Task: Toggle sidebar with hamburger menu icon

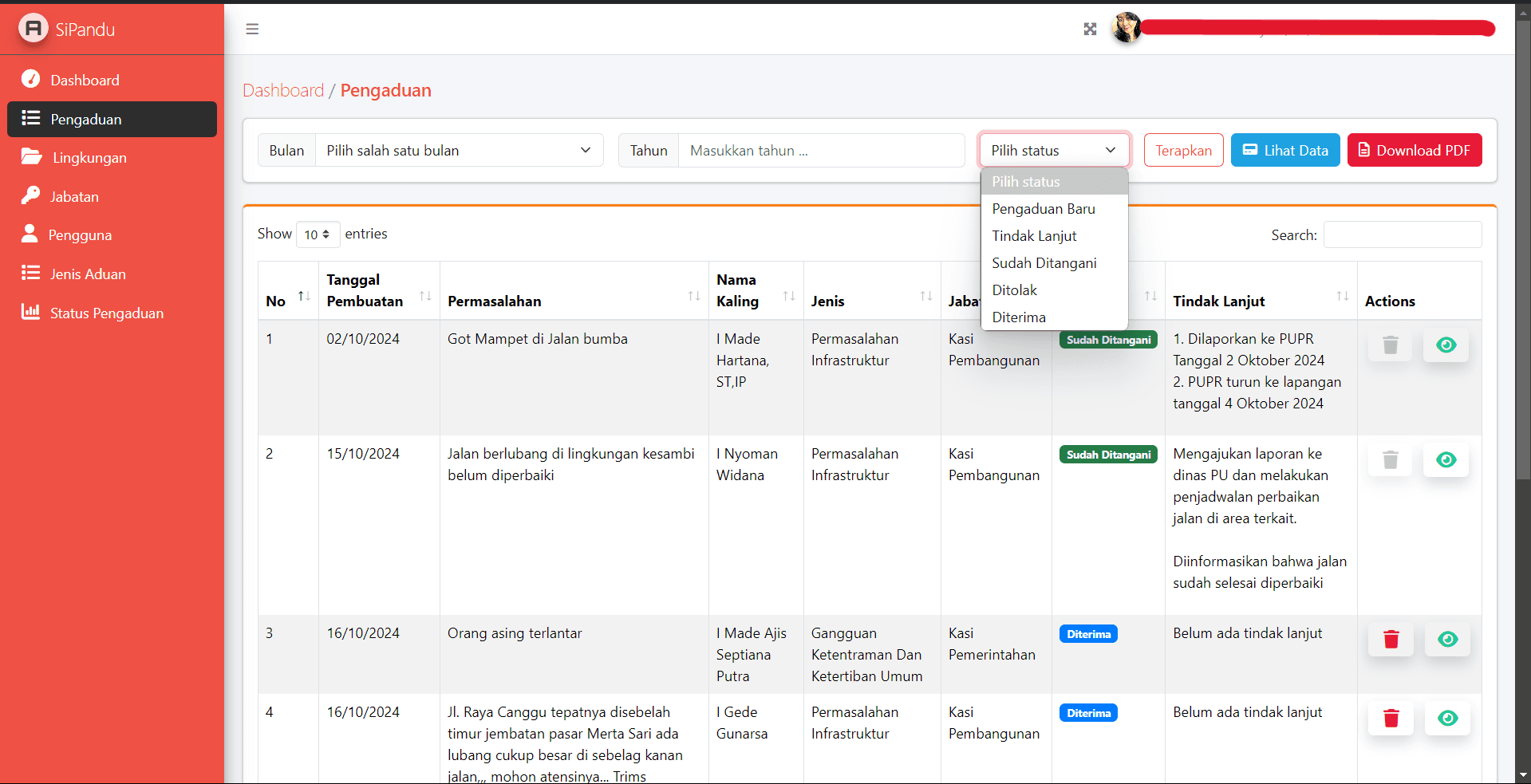Action: [252, 30]
